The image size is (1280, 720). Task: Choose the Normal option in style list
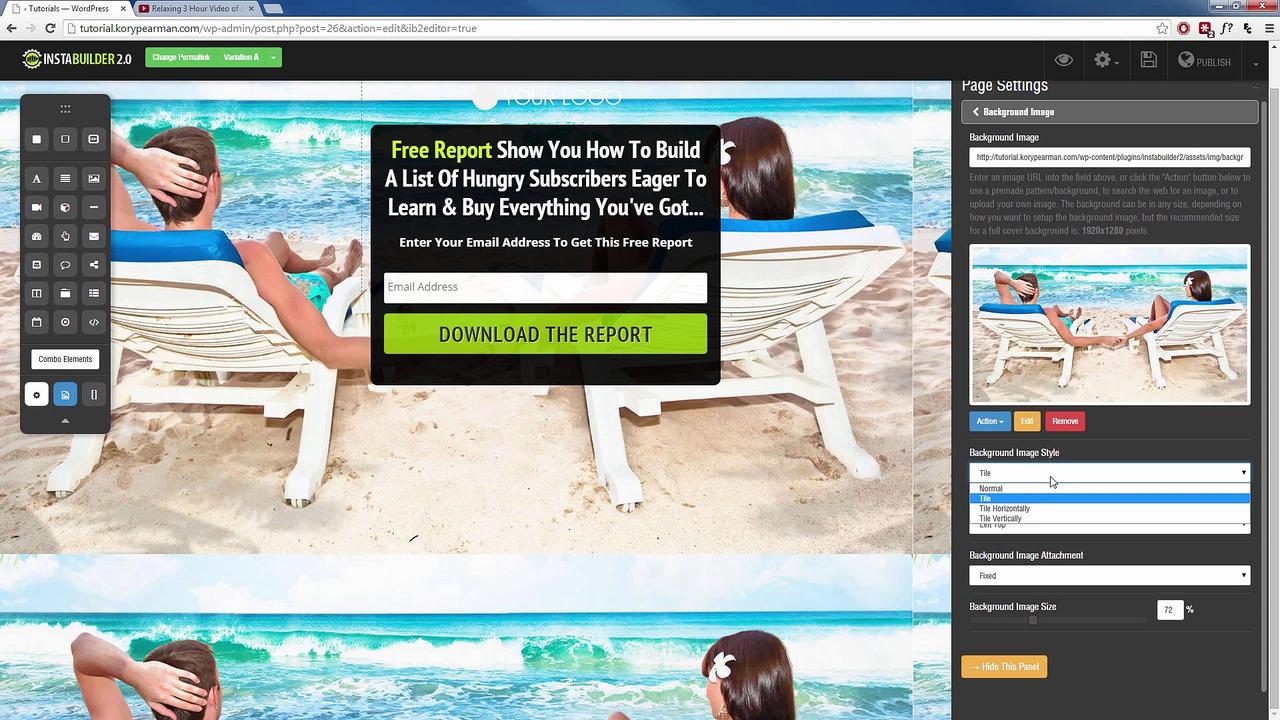coord(991,488)
